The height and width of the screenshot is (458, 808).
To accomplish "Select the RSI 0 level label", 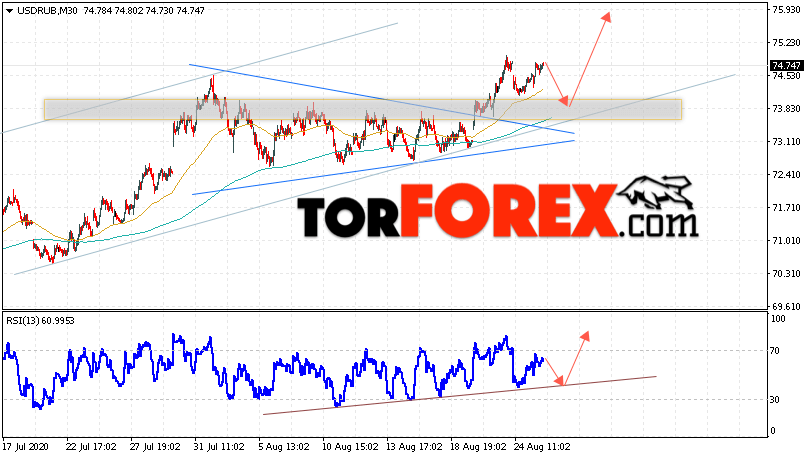I will tap(774, 431).
